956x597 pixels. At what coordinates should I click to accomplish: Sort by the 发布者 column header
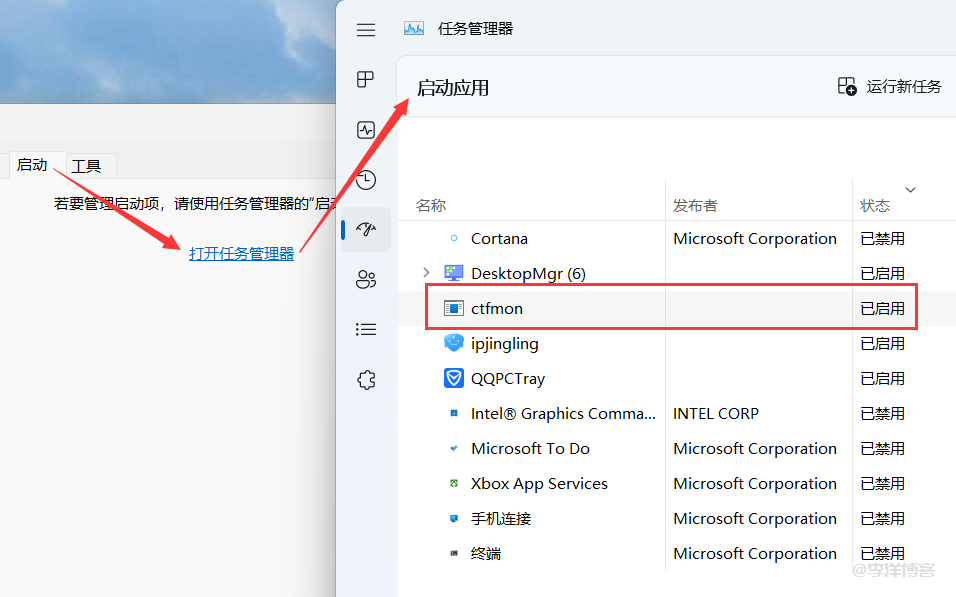695,205
